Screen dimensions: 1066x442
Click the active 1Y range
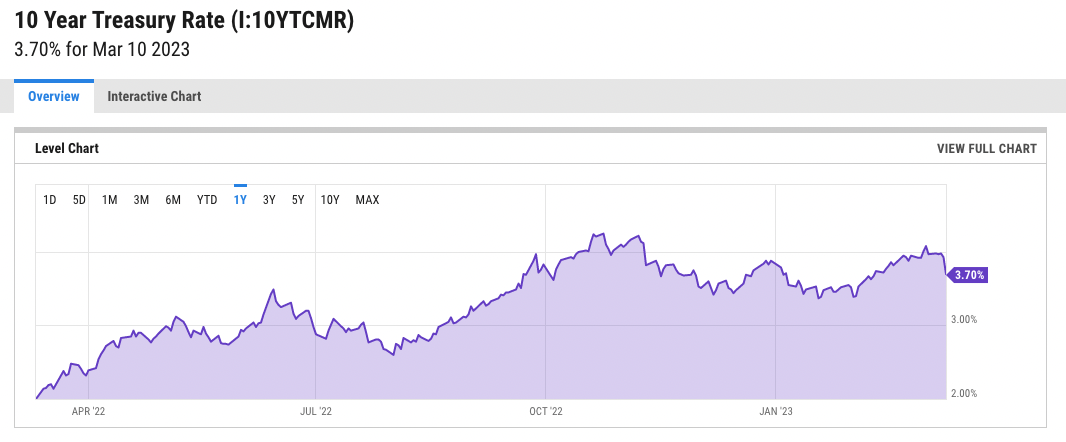[240, 200]
